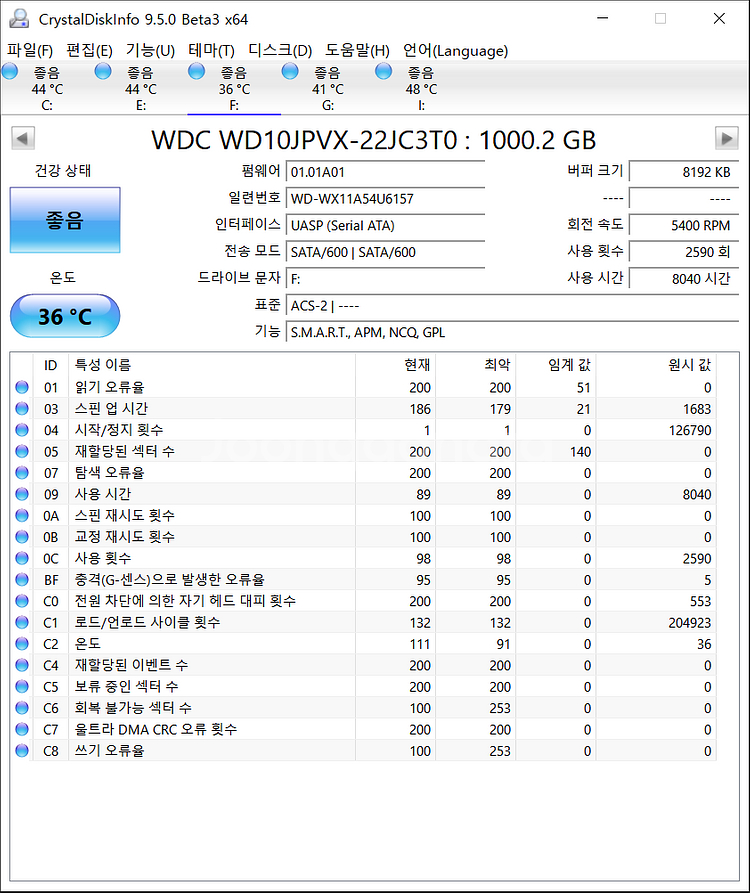750x893 pixels.
Task: Select the 로드/언로드 사이클 횟수 row
Action: coord(363,622)
